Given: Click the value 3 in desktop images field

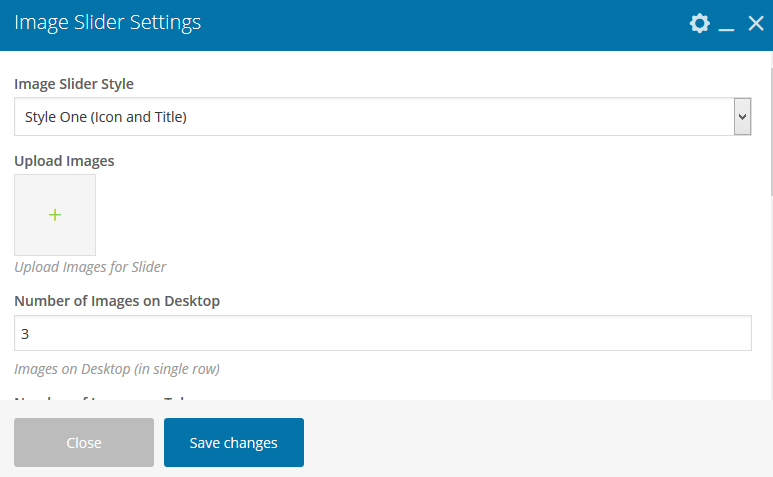Looking at the screenshot, I should point(26,334).
